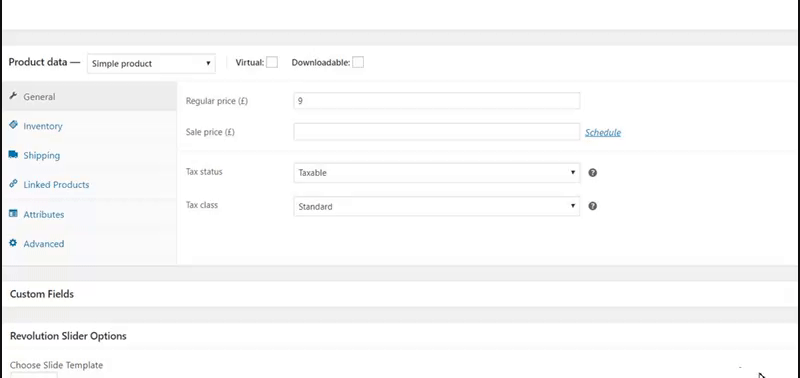Viewport: 800px width, 378px height.
Task: Click the Regular price (£) label
Action: click(x=217, y=101)
